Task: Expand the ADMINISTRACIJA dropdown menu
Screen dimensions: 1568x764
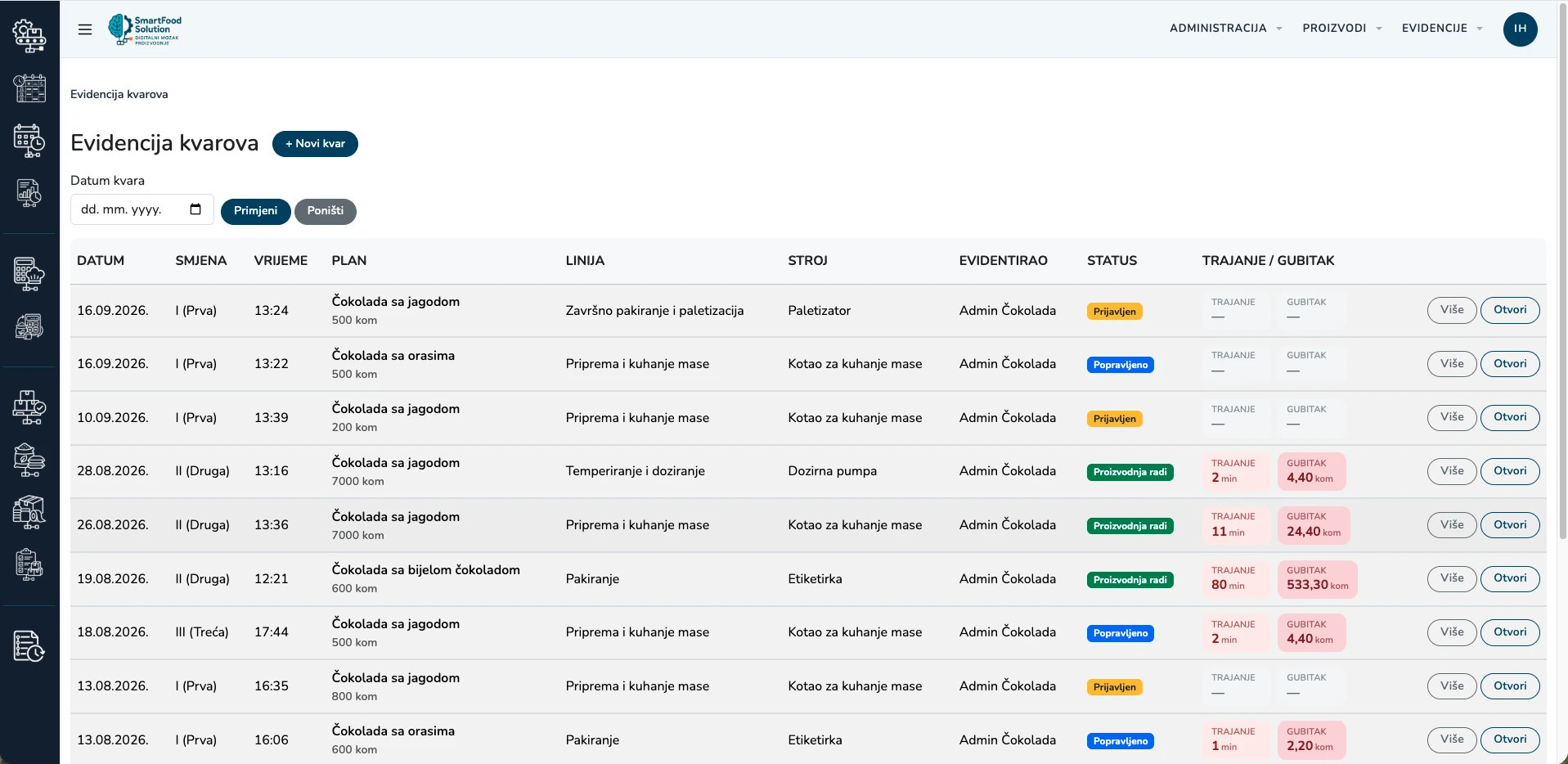Action: (x=1225, y=28)
